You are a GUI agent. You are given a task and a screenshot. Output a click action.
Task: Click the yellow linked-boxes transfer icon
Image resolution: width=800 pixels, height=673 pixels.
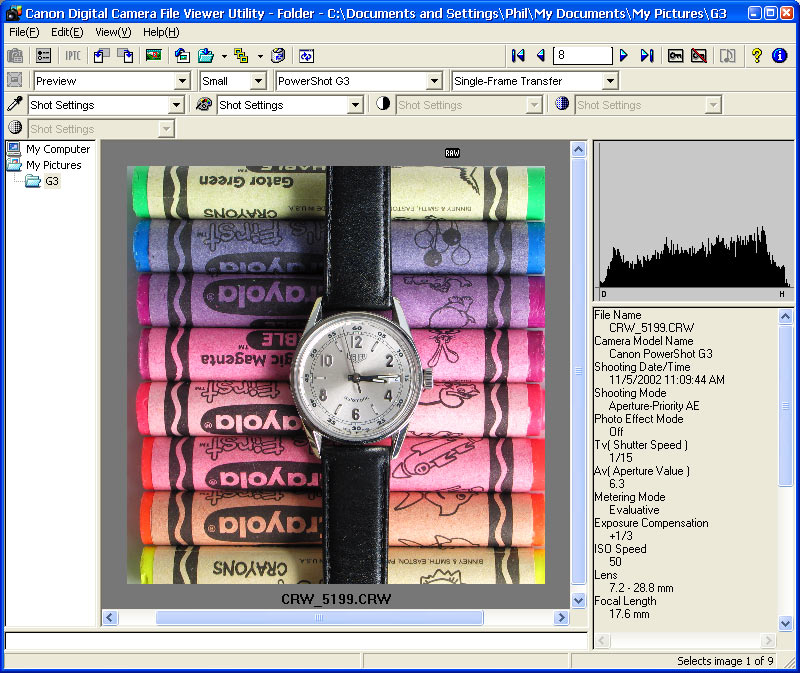coord(241,56)
